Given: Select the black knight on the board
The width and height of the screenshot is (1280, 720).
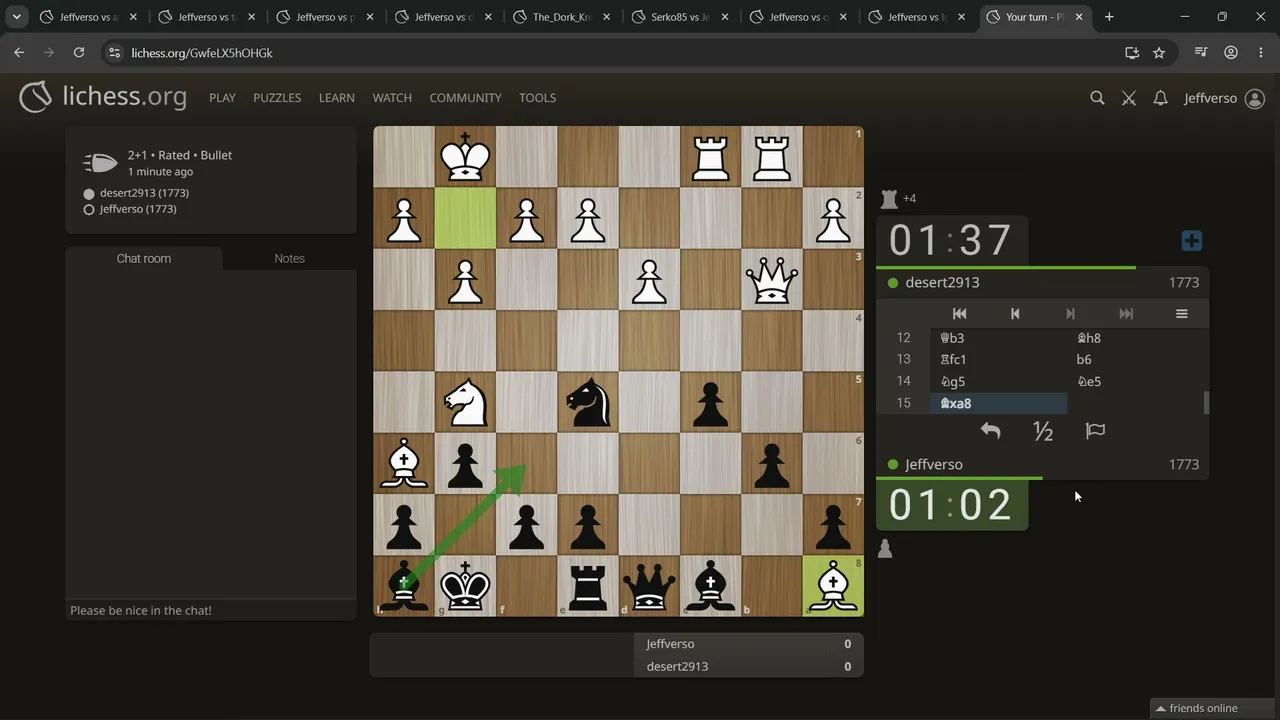Looking at the screenshot, I should tap(588, 402).
